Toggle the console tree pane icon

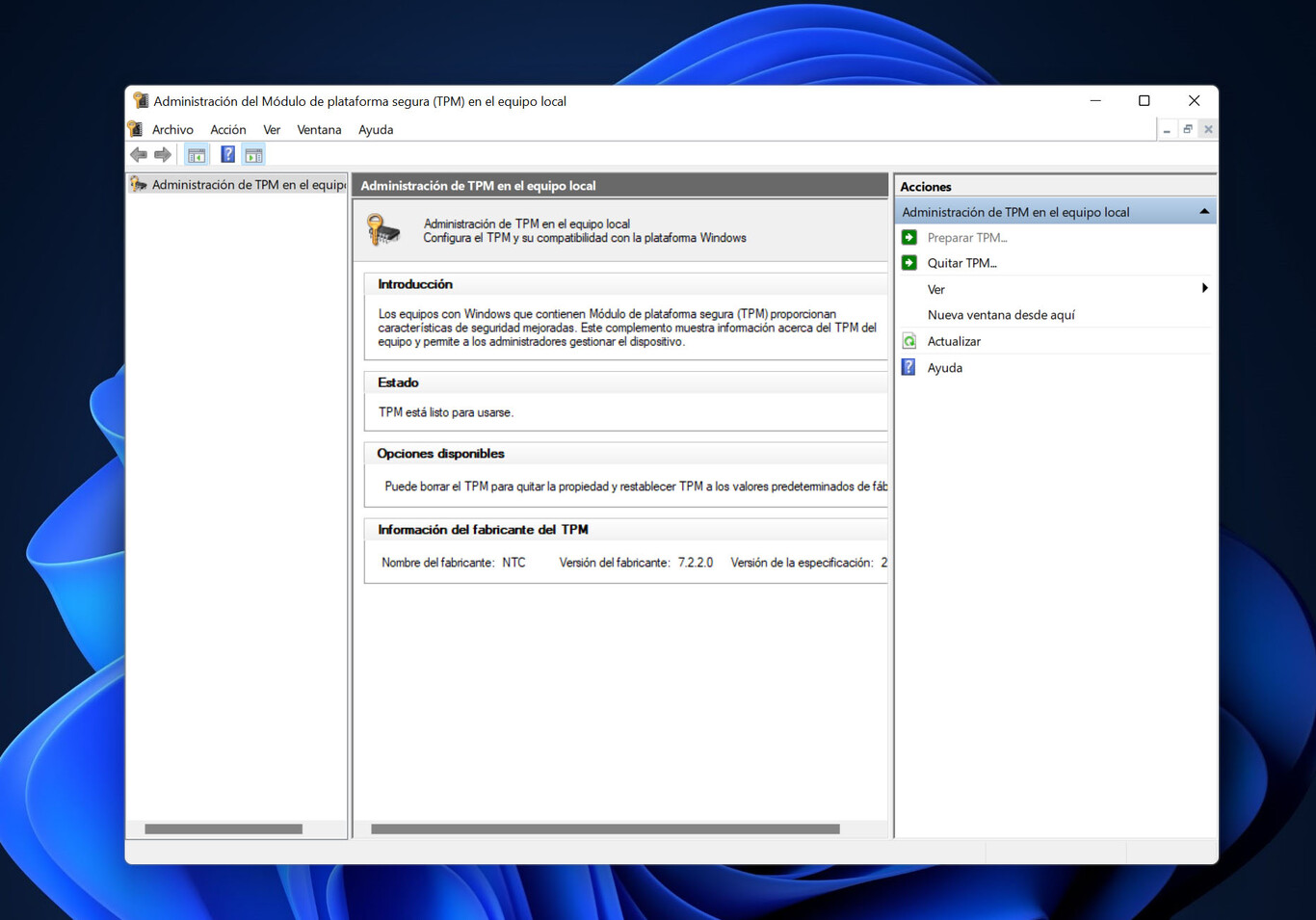coord(197,154)
